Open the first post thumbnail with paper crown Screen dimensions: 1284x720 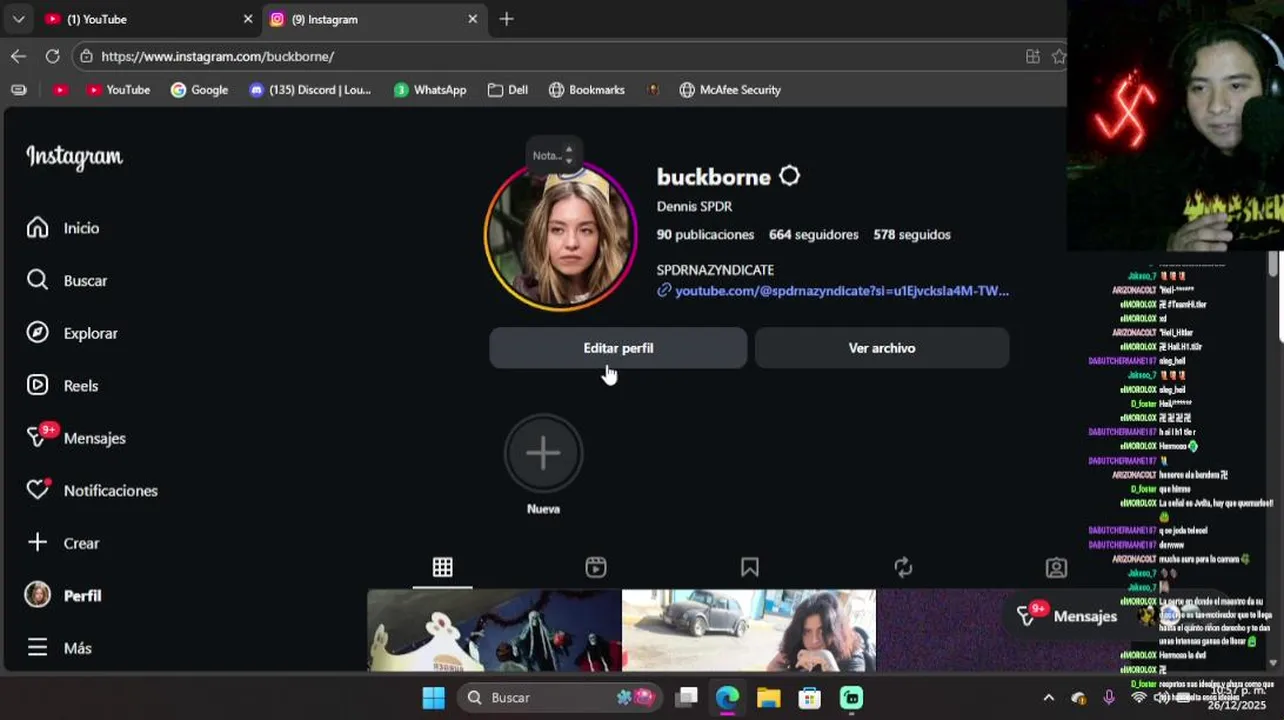click(x=494, y=630)
